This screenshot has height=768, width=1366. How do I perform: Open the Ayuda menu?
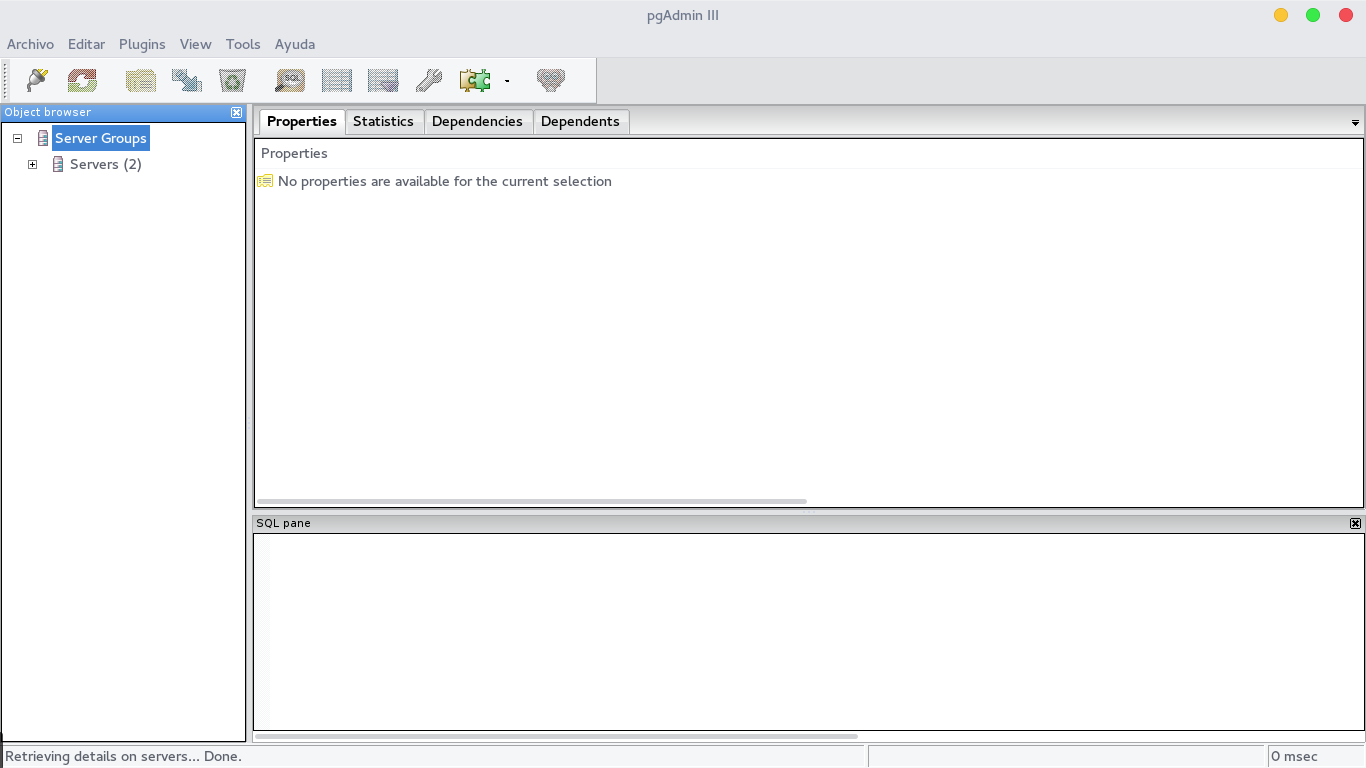coord(295,44)
